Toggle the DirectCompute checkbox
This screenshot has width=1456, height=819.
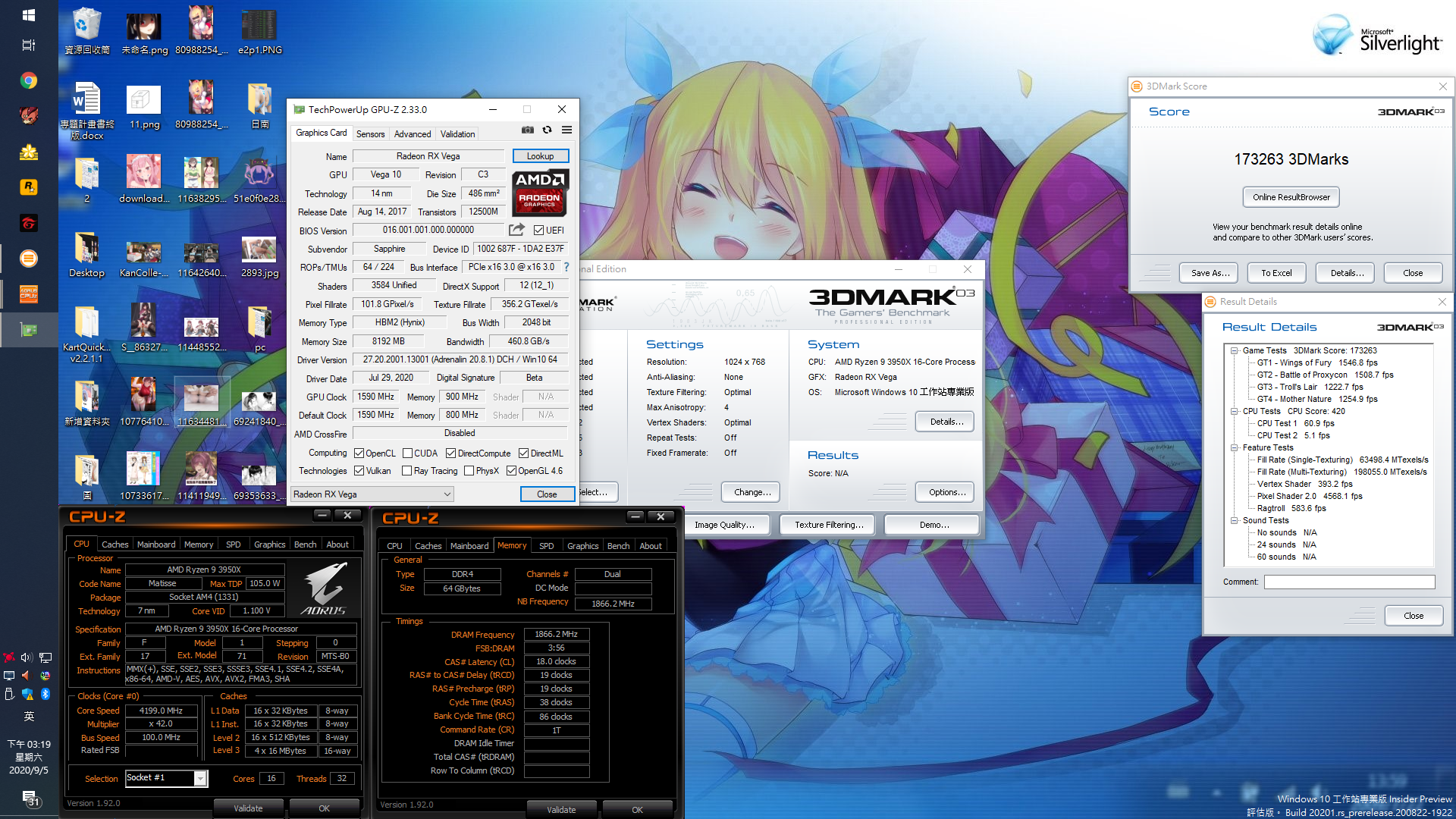pyautogui.click(x=451, y=453)
